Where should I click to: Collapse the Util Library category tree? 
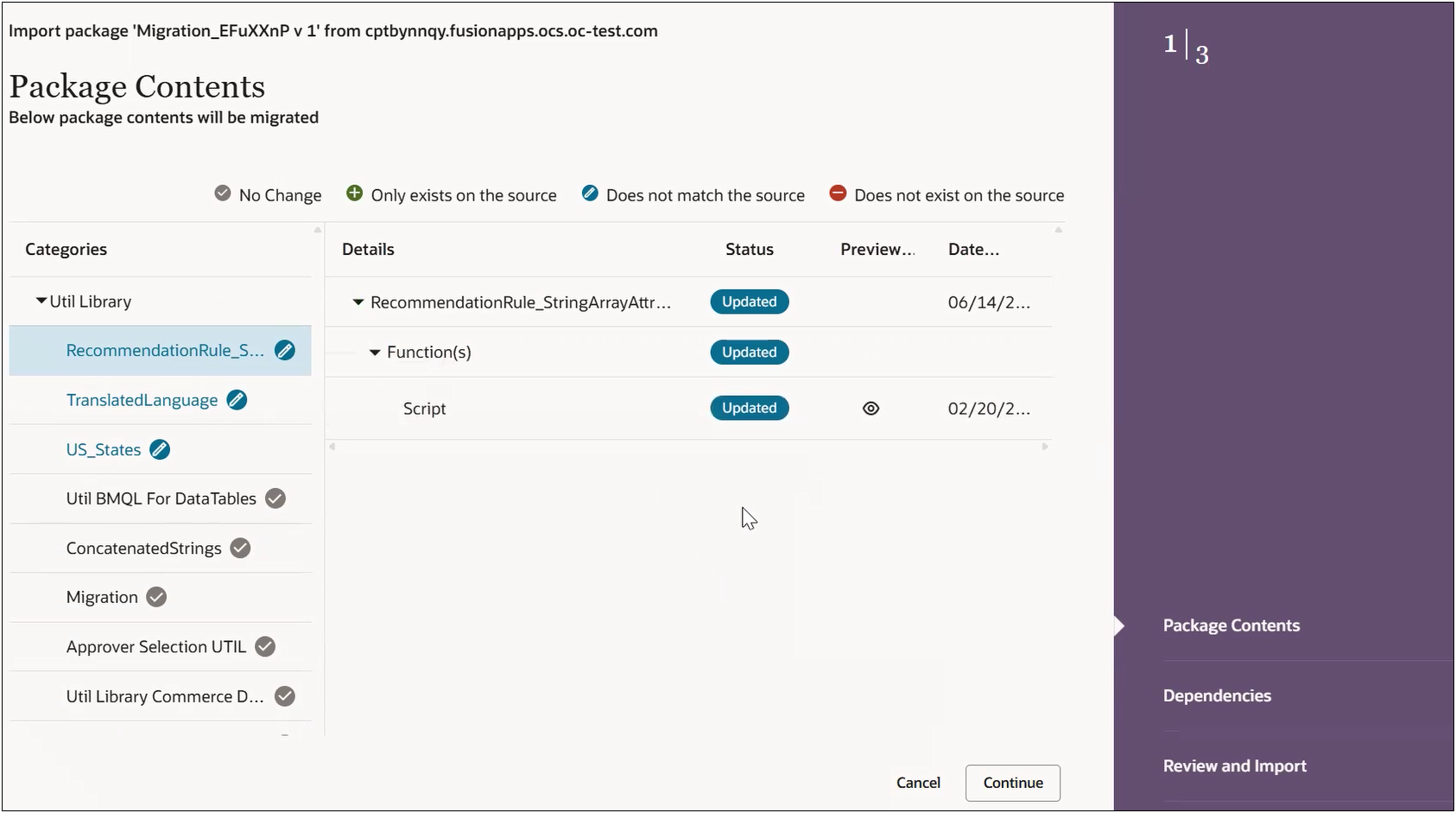(41, 301)
